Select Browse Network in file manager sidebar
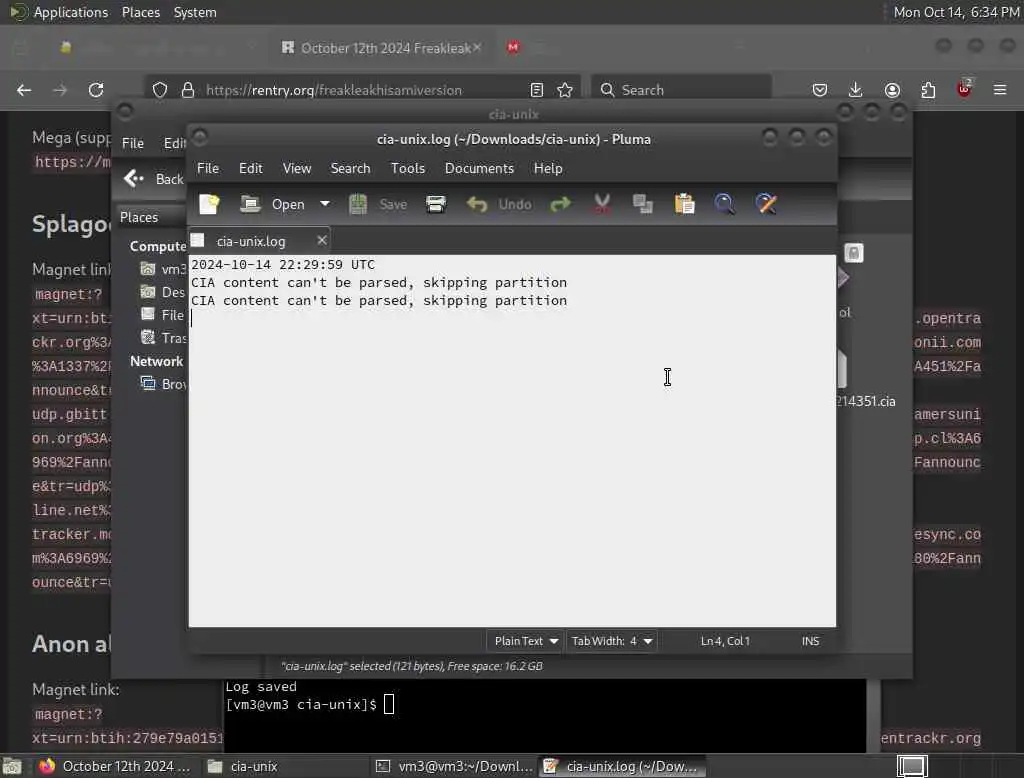The width and height of the screenshot is (1024, 778). pyautogui.click(x=163, y=384)
